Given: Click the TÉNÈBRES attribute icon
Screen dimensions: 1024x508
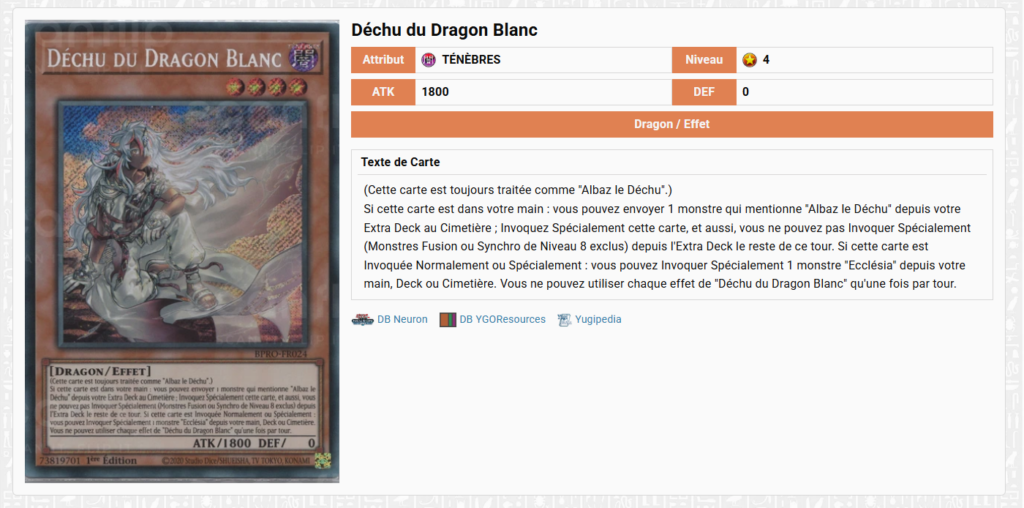Looking at the screenshot, I should 429,60.
